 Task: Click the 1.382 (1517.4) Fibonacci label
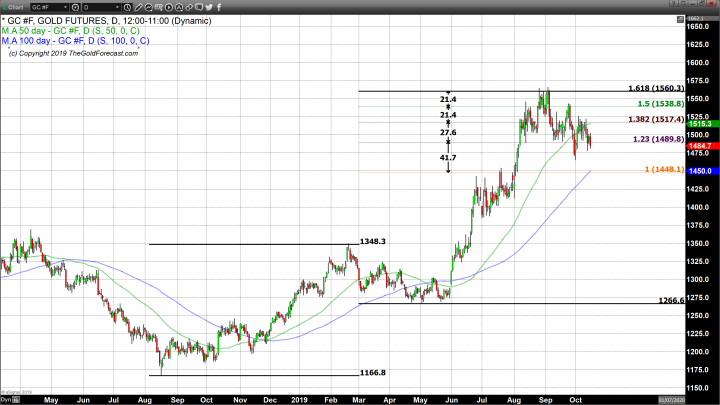pos(656,119)
